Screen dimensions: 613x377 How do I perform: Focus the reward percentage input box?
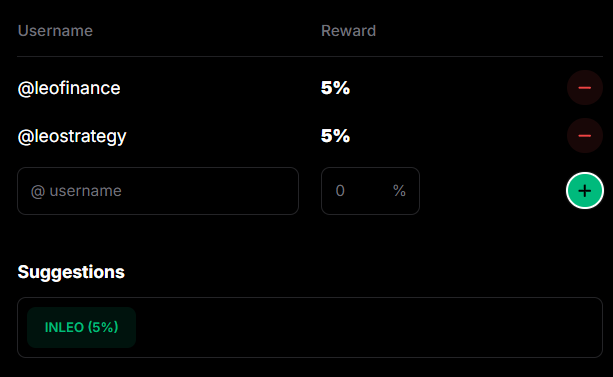(370, 191)
